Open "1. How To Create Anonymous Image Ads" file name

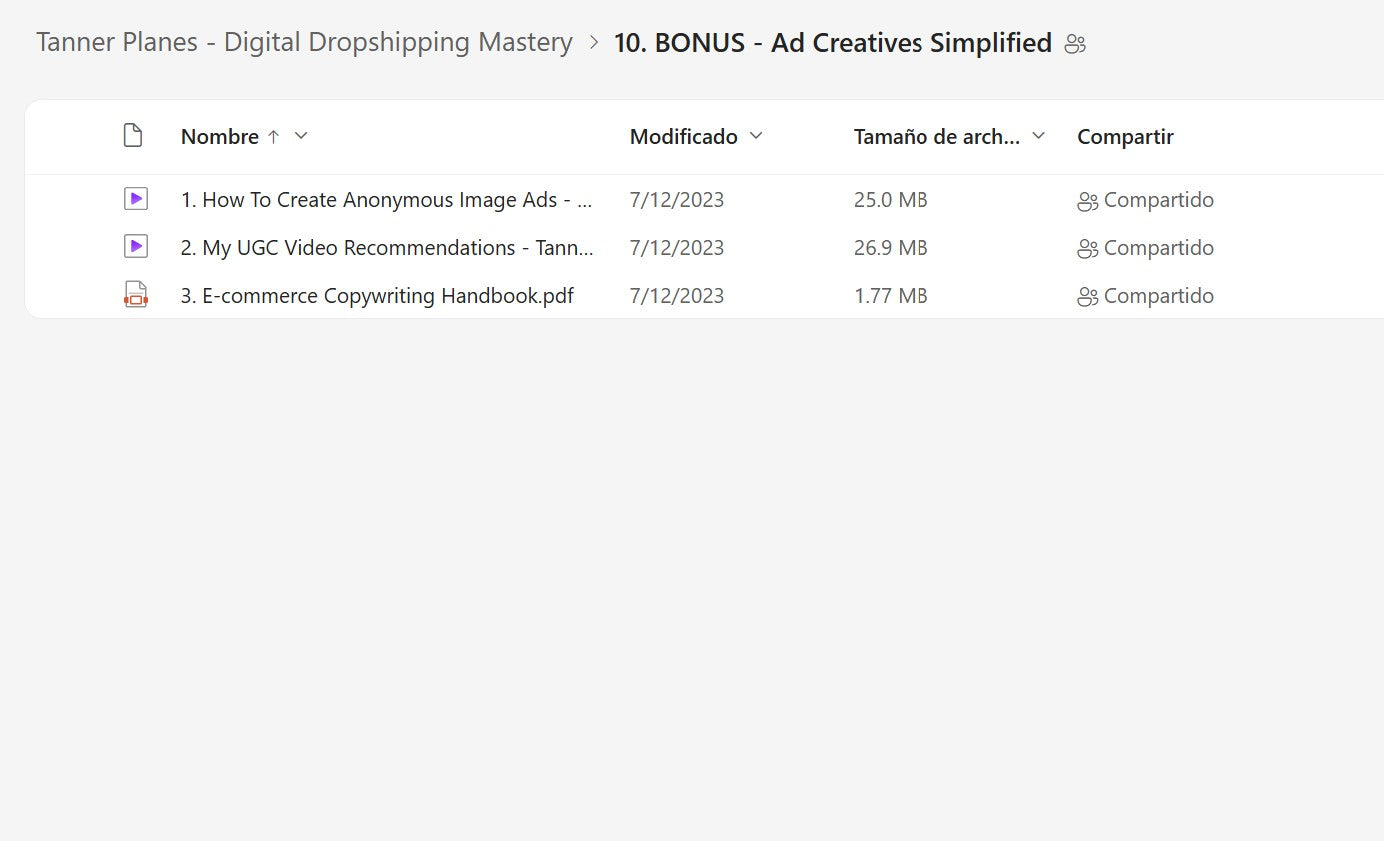(386, 200)
